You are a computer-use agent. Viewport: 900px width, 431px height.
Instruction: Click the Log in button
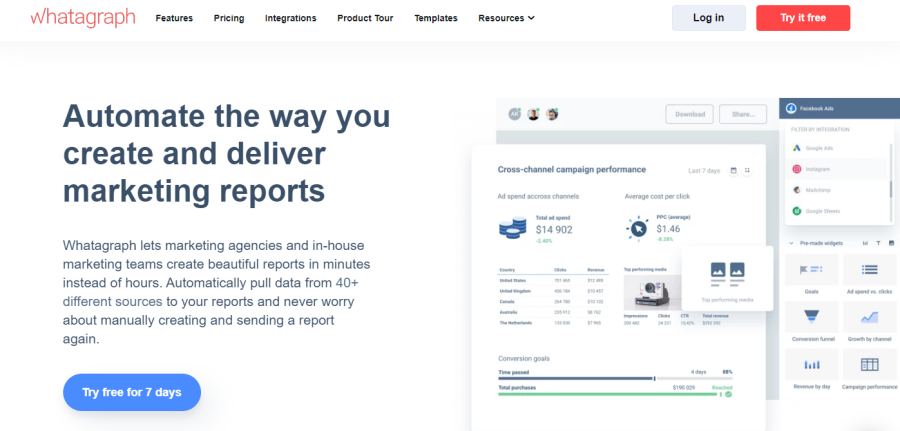pos(708,18)
